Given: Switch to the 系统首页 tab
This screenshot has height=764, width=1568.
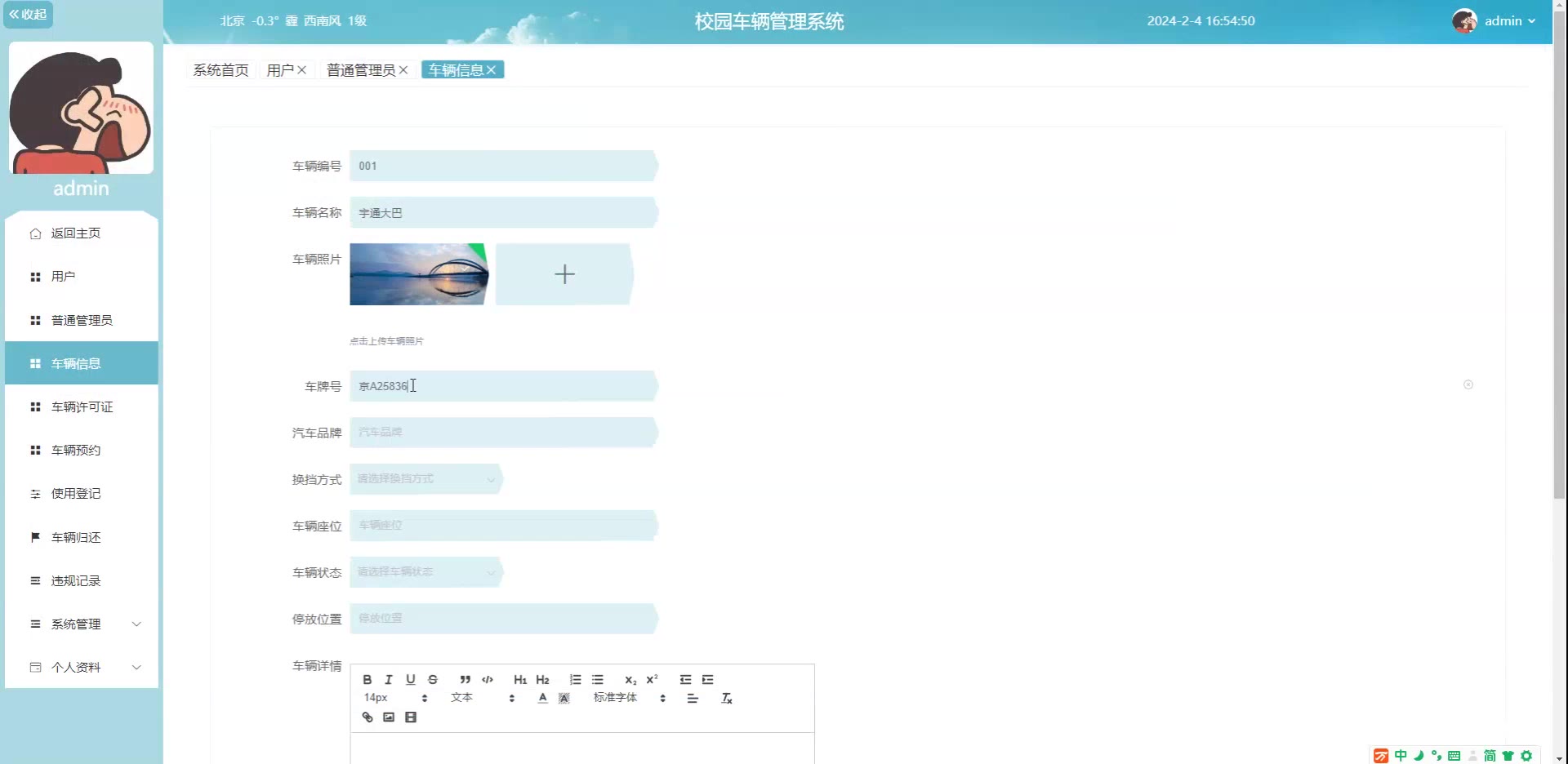Looking at the screenshot, I should click(x=220, y=70).
